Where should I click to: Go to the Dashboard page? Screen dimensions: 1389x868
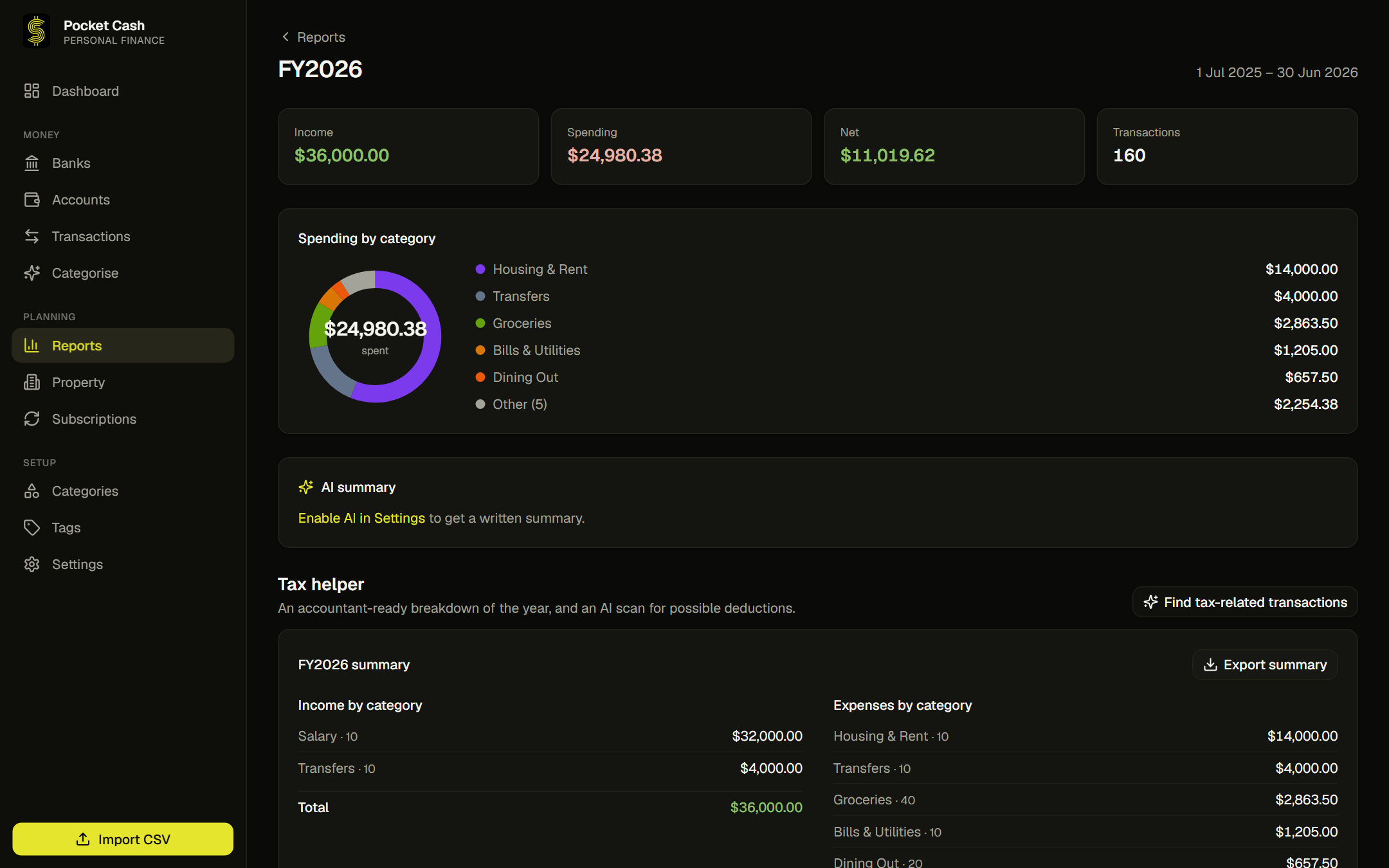[123, 91]
